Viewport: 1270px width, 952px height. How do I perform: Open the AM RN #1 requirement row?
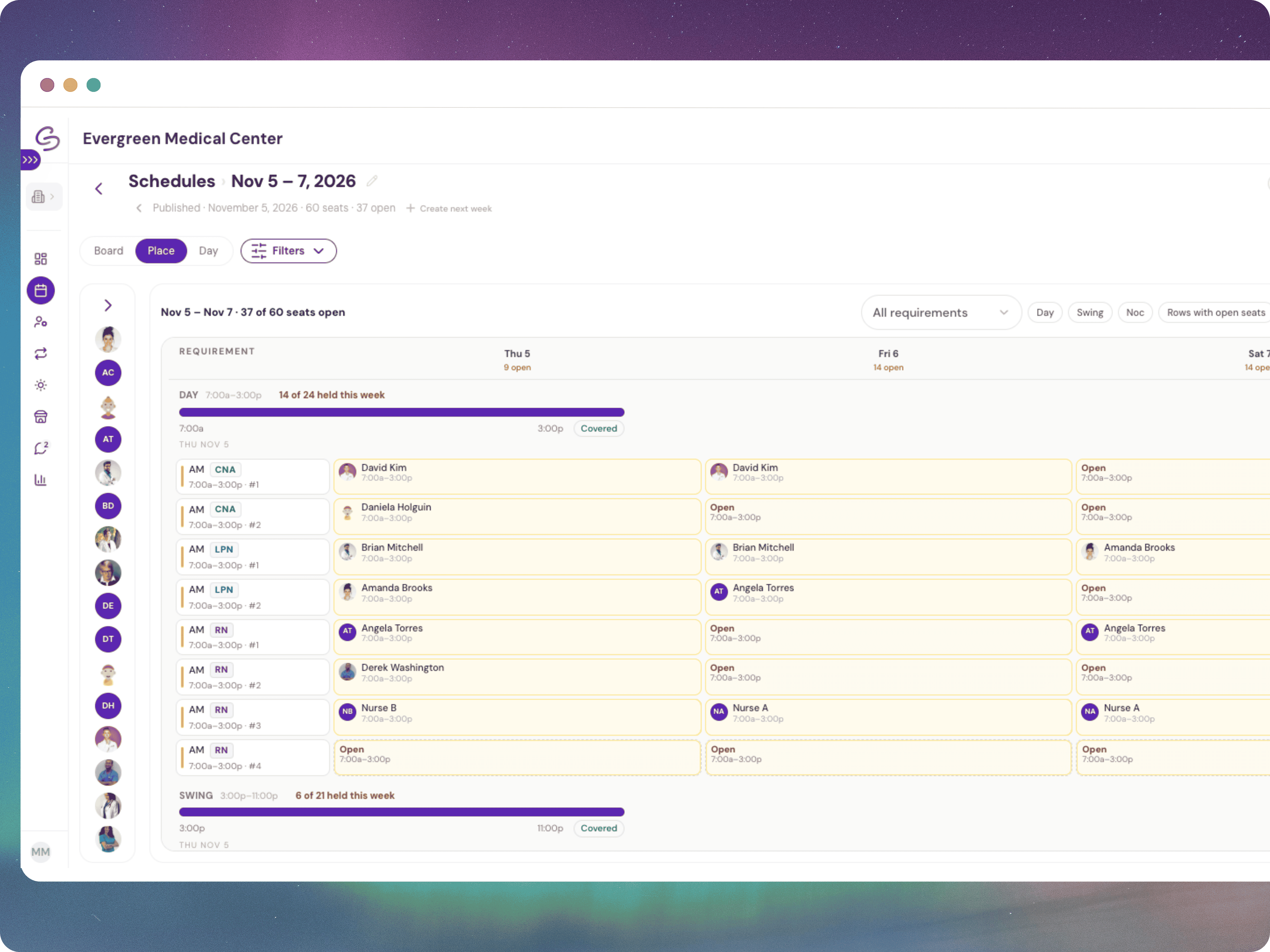[x=253, y=637]
